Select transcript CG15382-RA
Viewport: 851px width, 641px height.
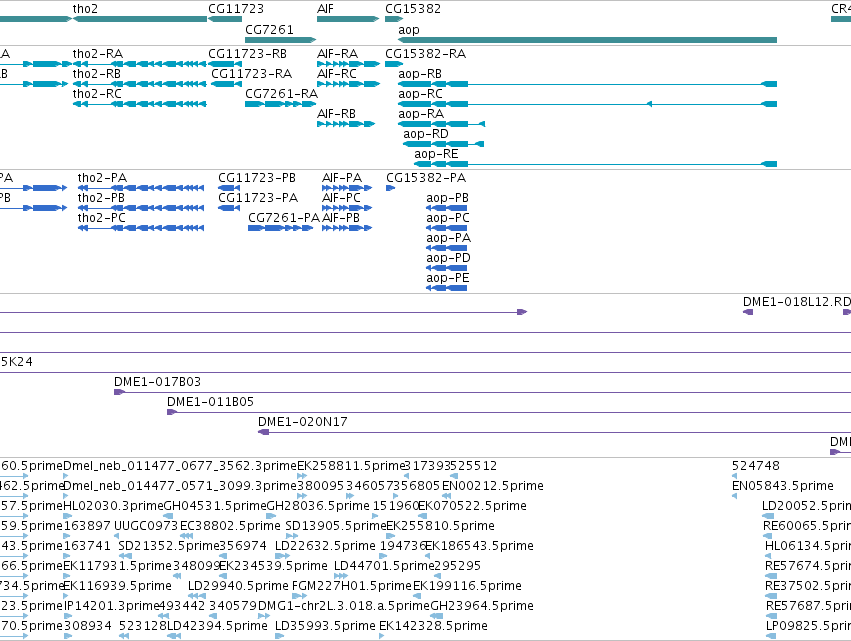[x=426, y=54]
